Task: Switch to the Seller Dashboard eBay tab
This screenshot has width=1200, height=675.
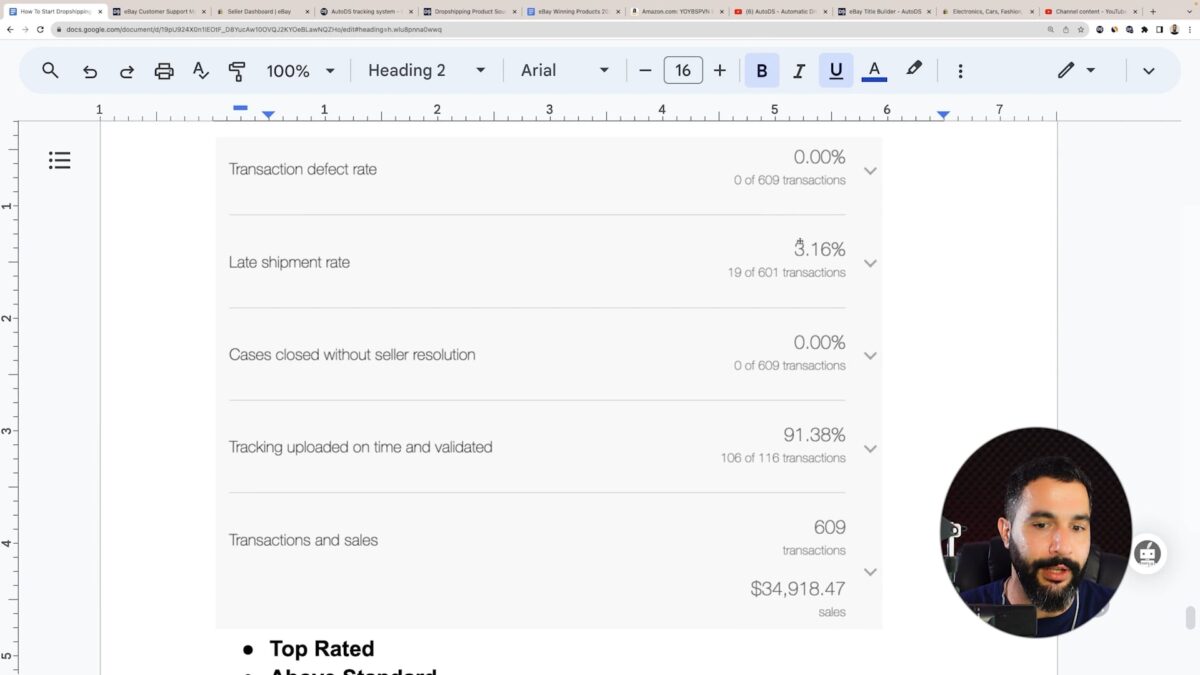Action: 262,11
